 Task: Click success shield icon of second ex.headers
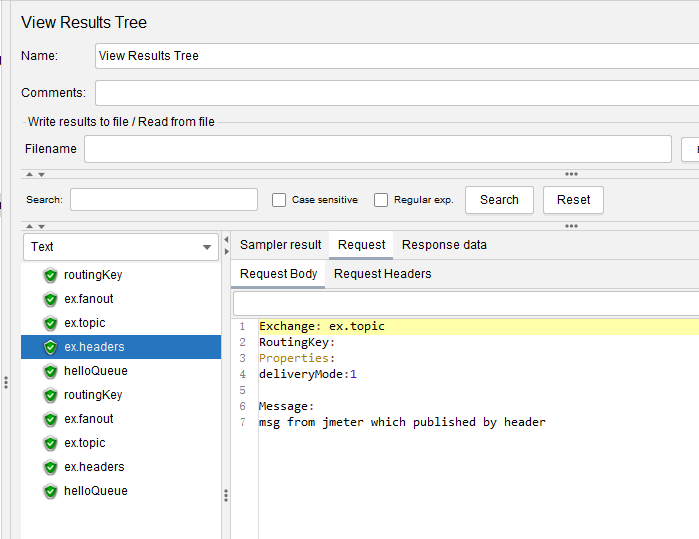coord(50,468)
